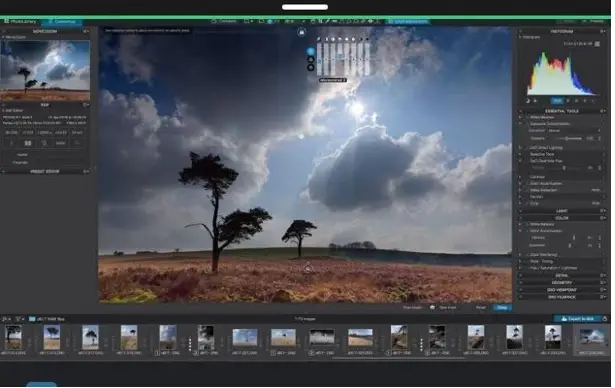Select the bottom dark mask circle
615x388 pixels.
click(x=311, y=67)
